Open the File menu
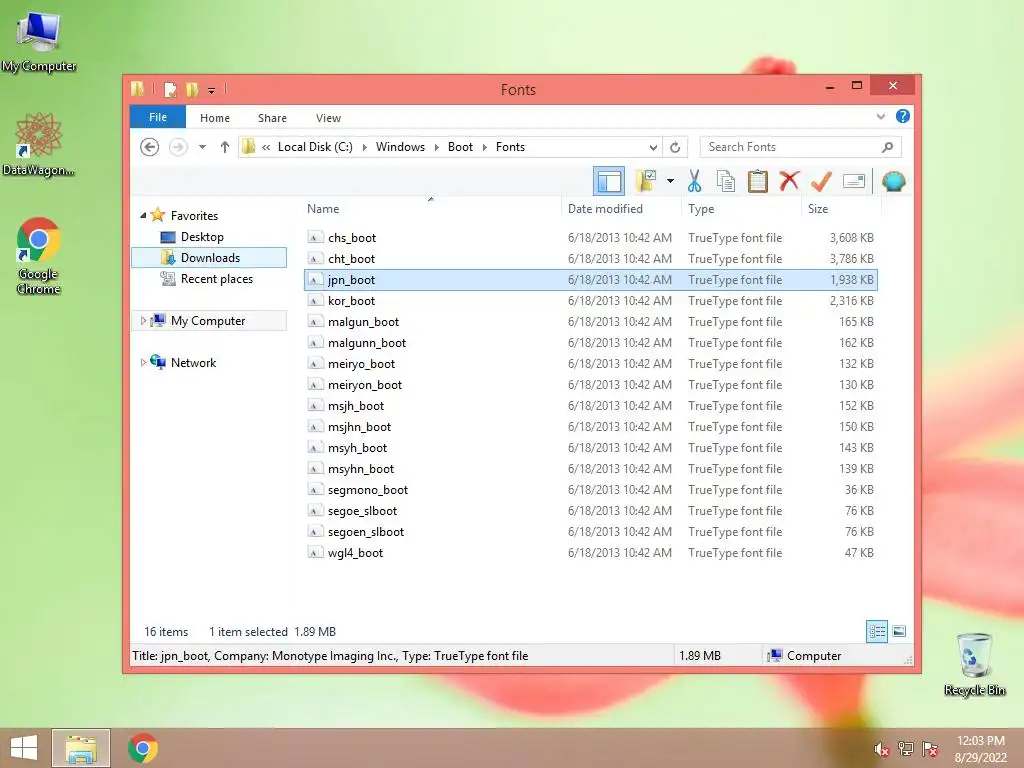The height and width of the screenshot is (768, 1024). tap(158, 117)
